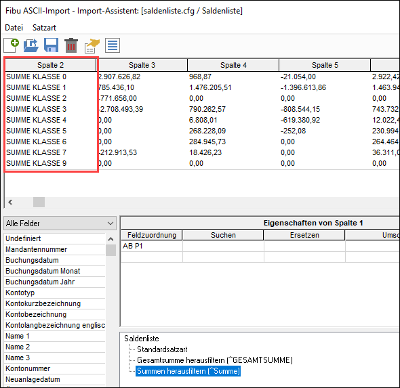This screenshot has width=400, height=388.
Task: Click empty Ersetzen cell next to AB P1
Action: (x=304, y=246)
